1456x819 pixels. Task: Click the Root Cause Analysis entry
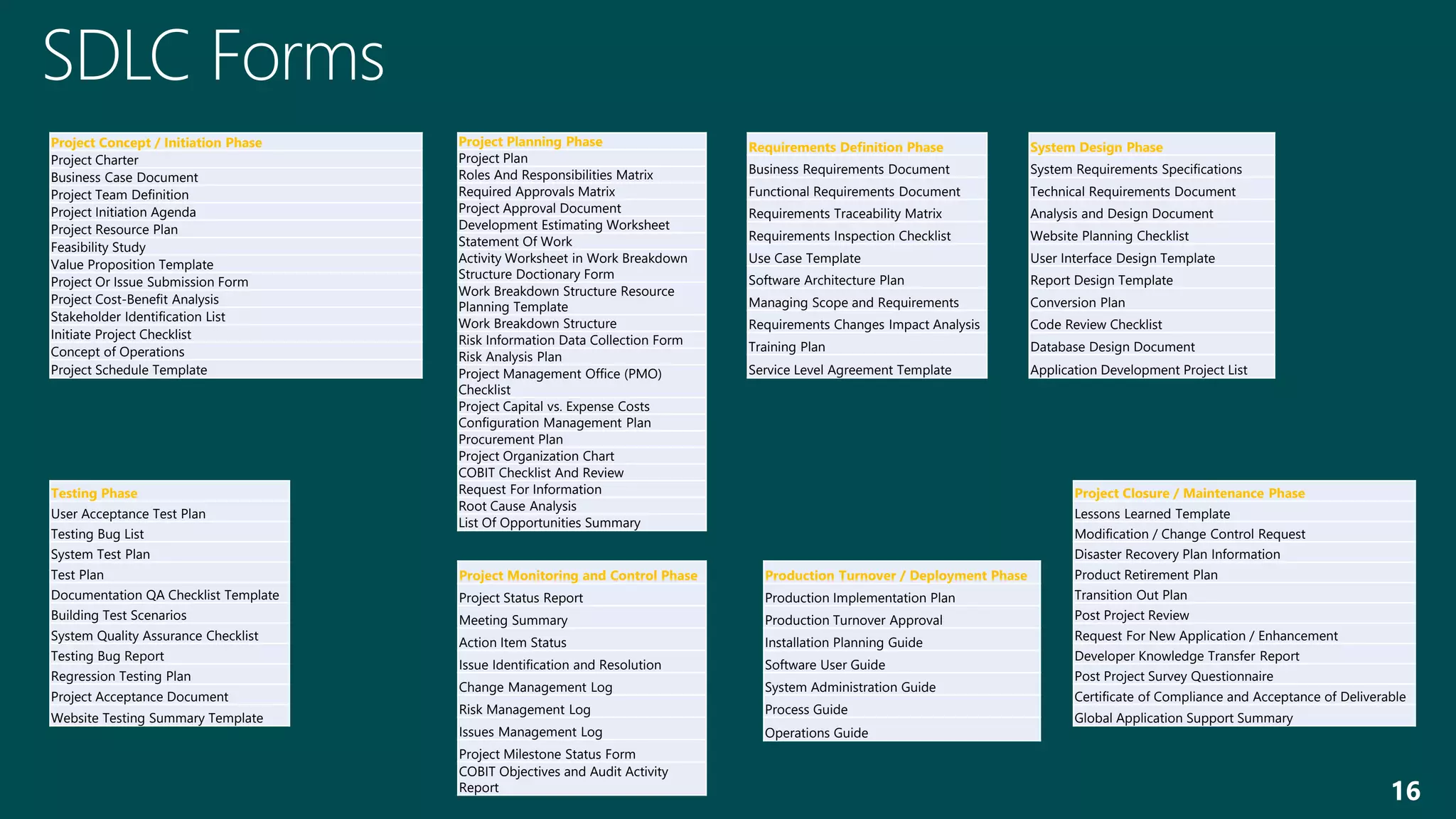pyautogui.click(x=517, y=506)
